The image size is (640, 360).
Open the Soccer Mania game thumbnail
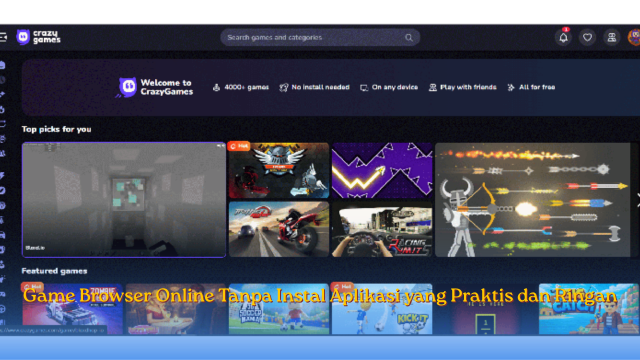click(x=279, y=309)
